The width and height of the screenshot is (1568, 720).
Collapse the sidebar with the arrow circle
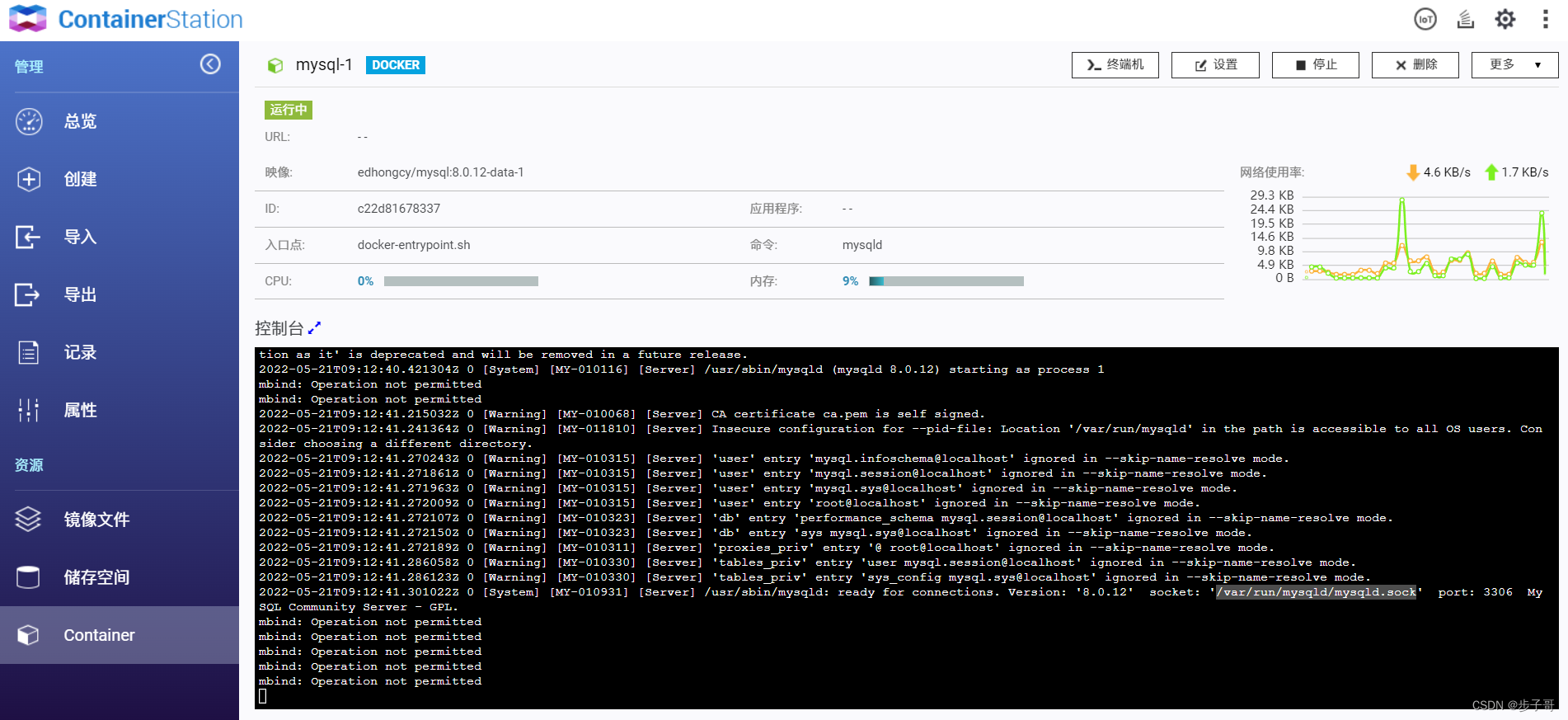[x=210, y=64]
